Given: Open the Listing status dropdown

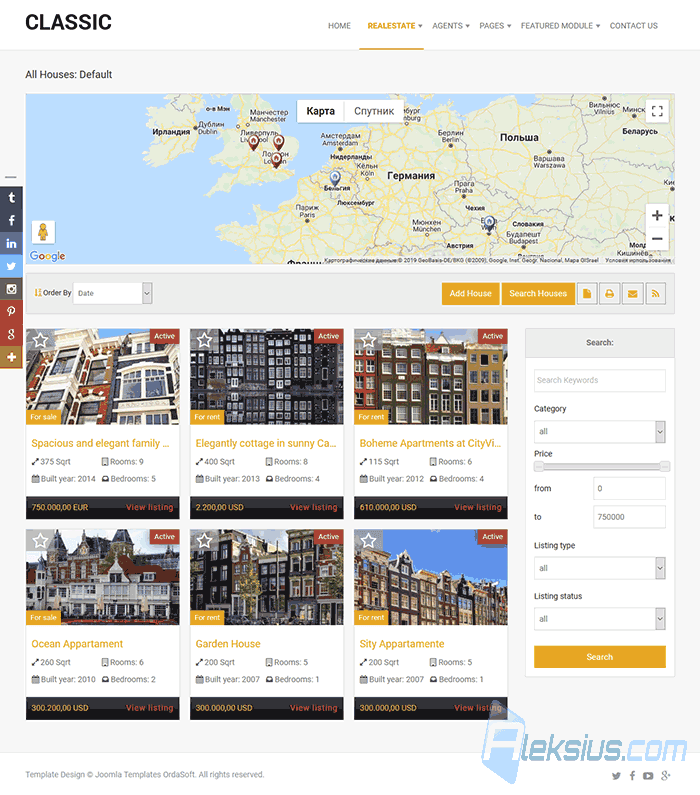Looking at the screenshot, I should coord(599,619).
